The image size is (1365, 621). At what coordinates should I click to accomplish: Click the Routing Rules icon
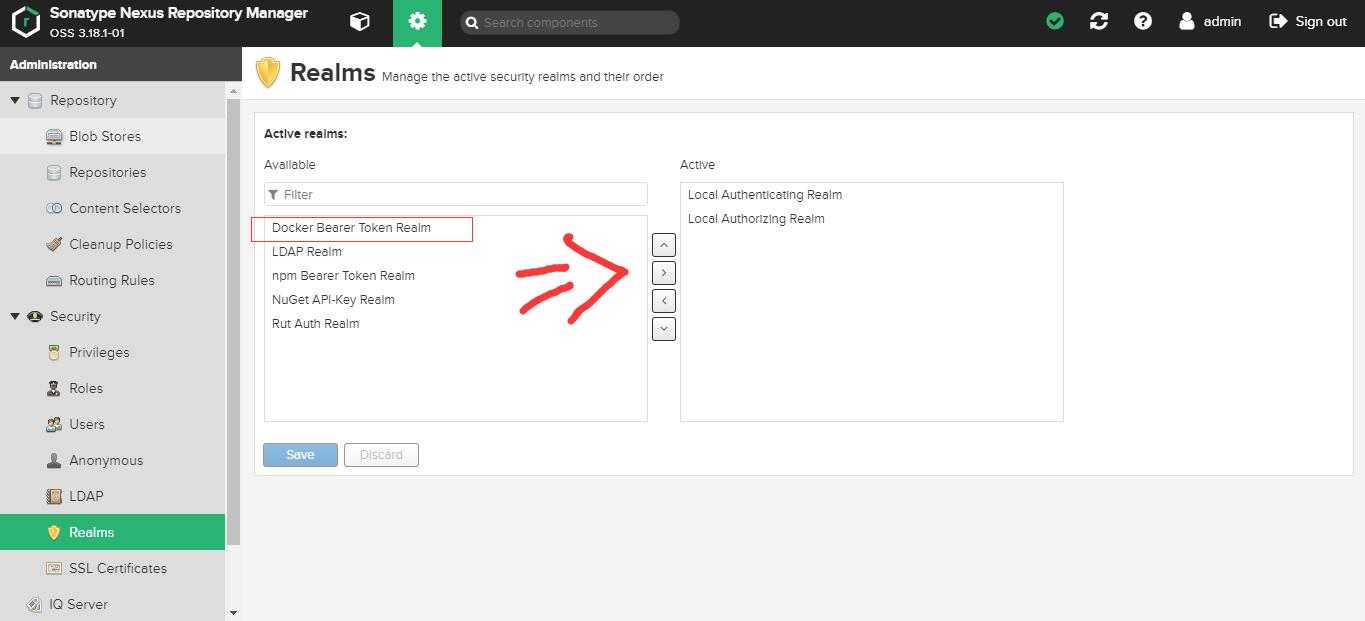[x=54, y=280]
